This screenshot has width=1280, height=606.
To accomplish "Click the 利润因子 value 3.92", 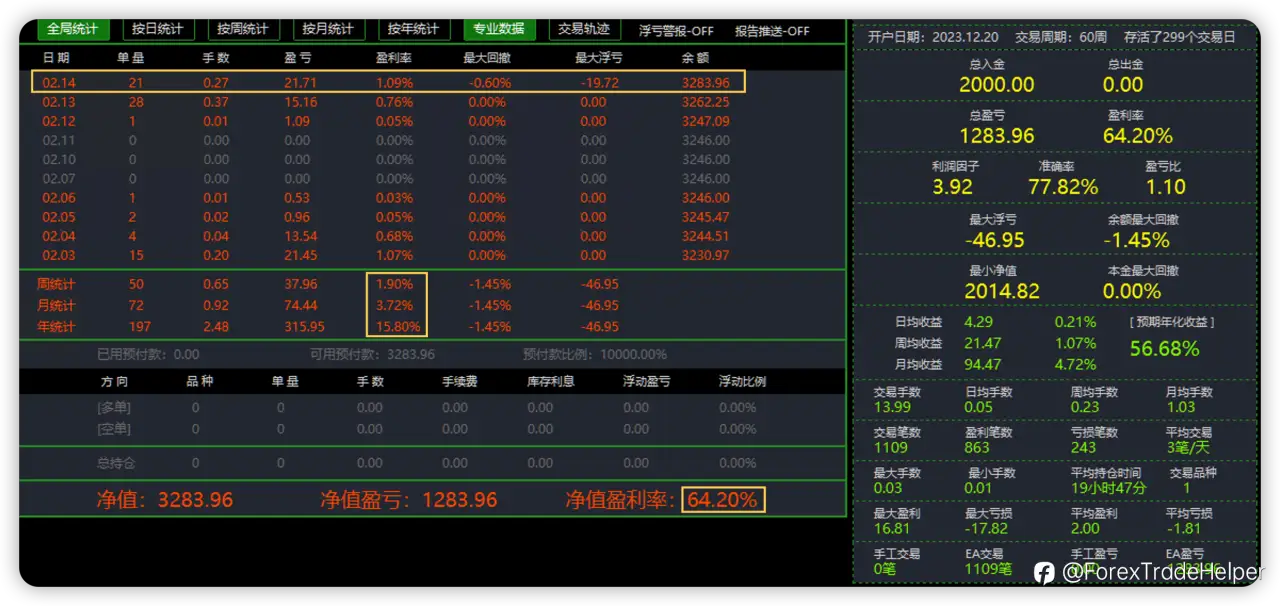I will 952,187.
